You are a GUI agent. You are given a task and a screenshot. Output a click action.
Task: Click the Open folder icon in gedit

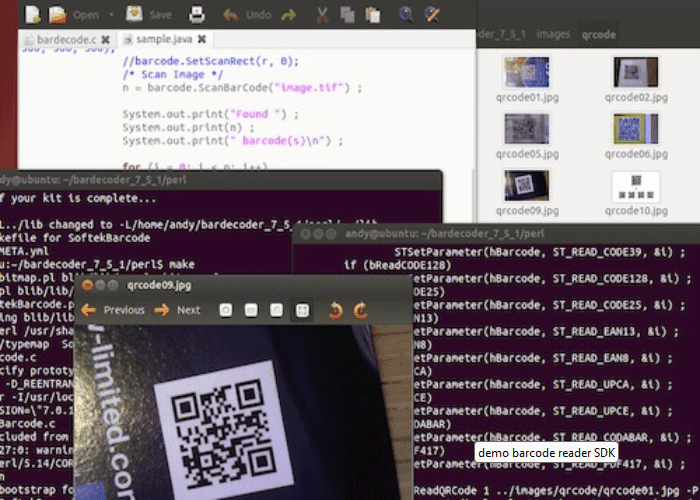[x=58, y=14]
